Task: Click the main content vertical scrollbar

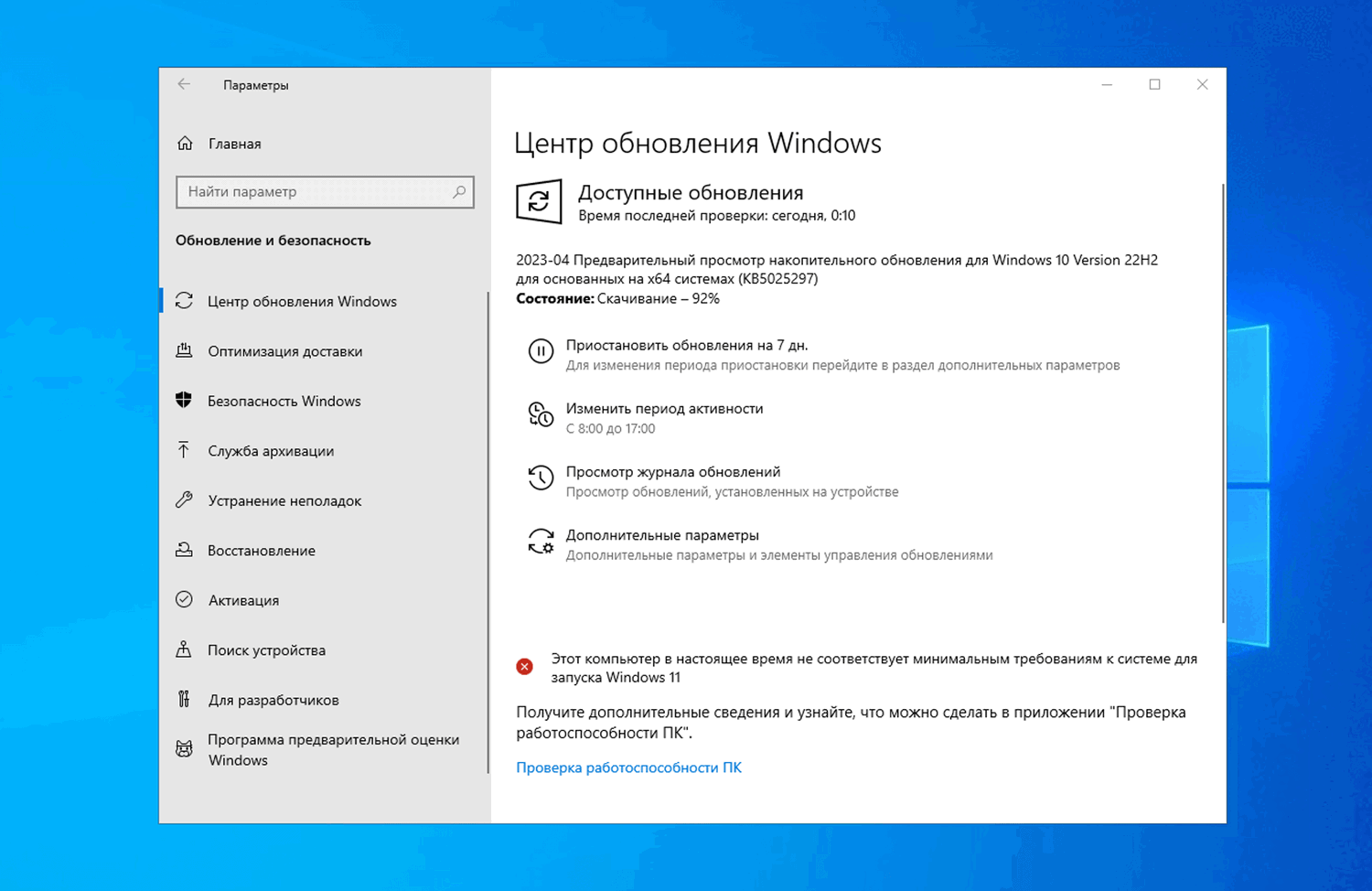Action: (1222, 403)
